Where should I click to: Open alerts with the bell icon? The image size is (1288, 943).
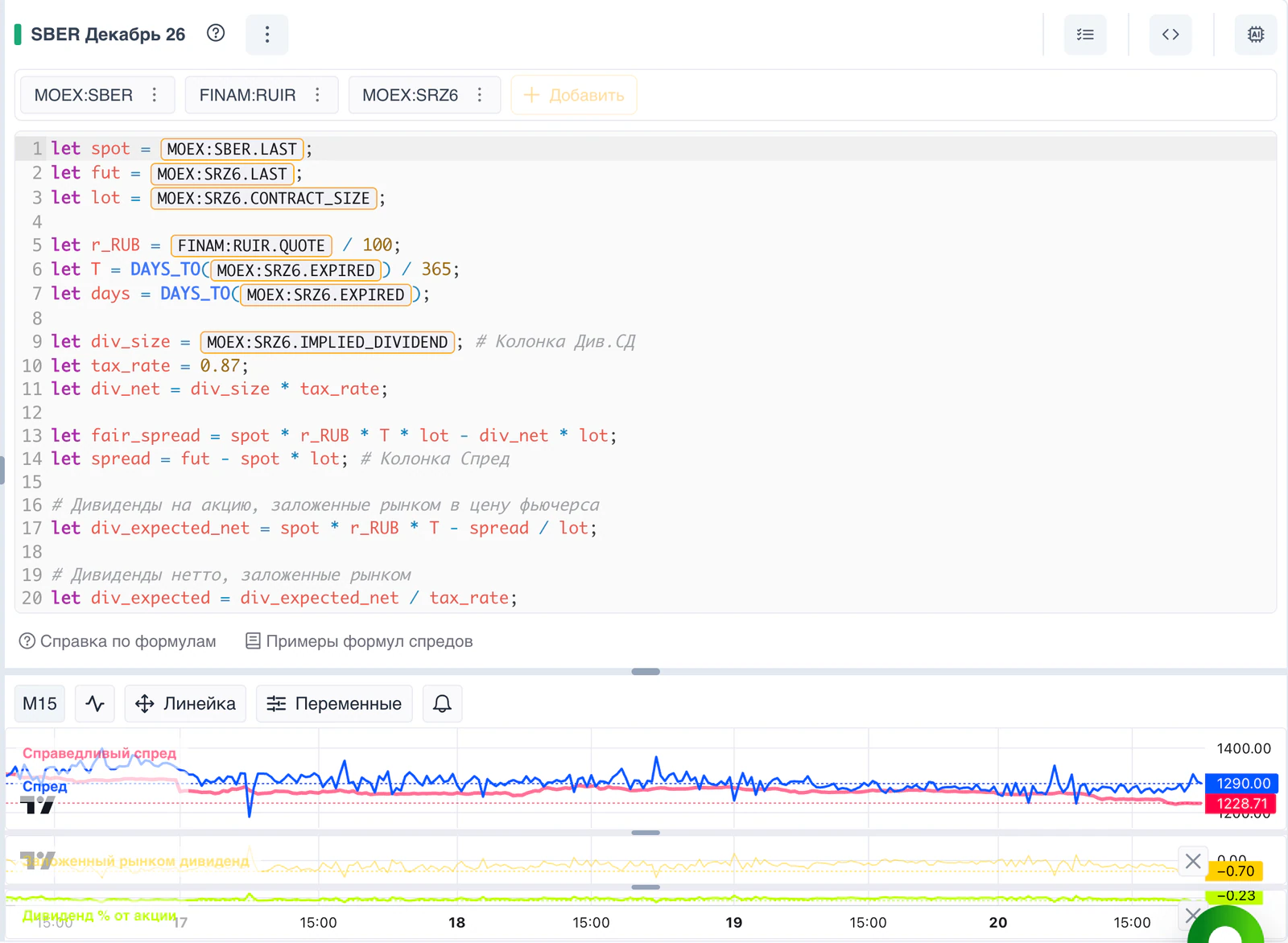click(x=442, y=704)
